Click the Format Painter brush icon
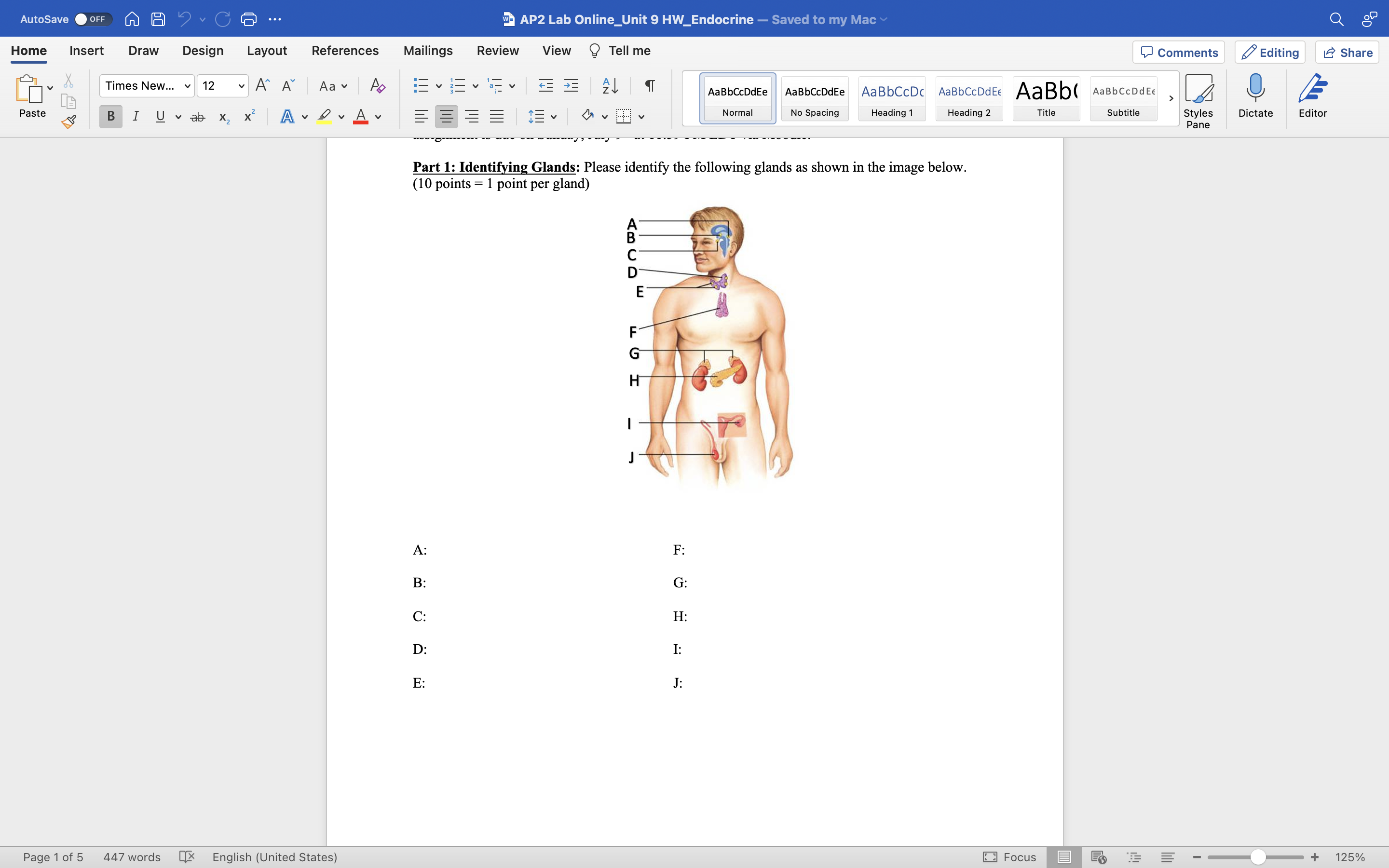1389x868 pixels. (x=69, y=122)
